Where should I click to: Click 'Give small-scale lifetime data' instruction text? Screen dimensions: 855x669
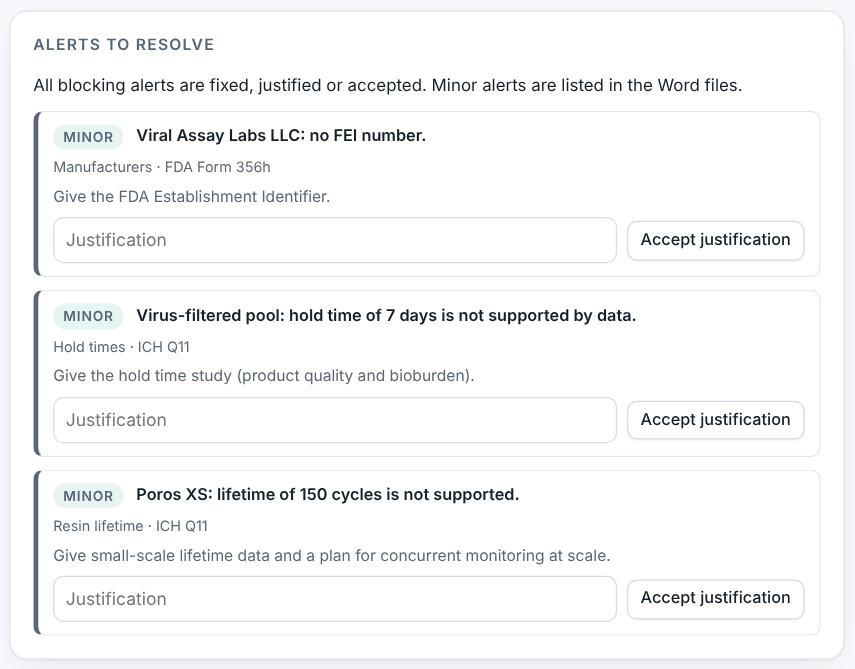pos(332,556)
